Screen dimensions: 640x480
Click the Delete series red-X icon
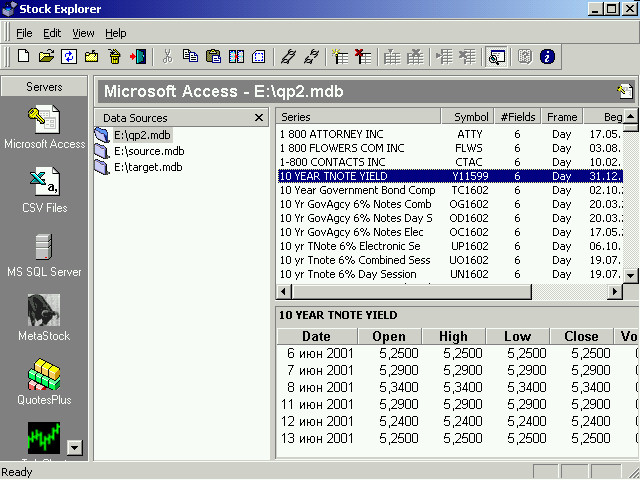pyautogui.click(x=363, y=56)
